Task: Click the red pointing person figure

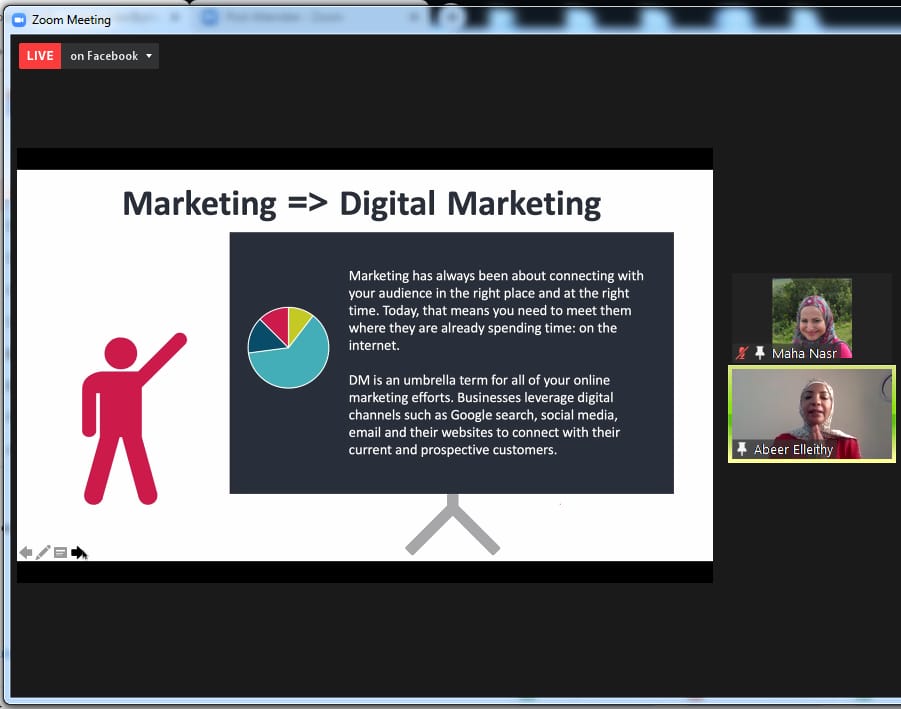Action: pyautogui.click(x=125, y=420)
